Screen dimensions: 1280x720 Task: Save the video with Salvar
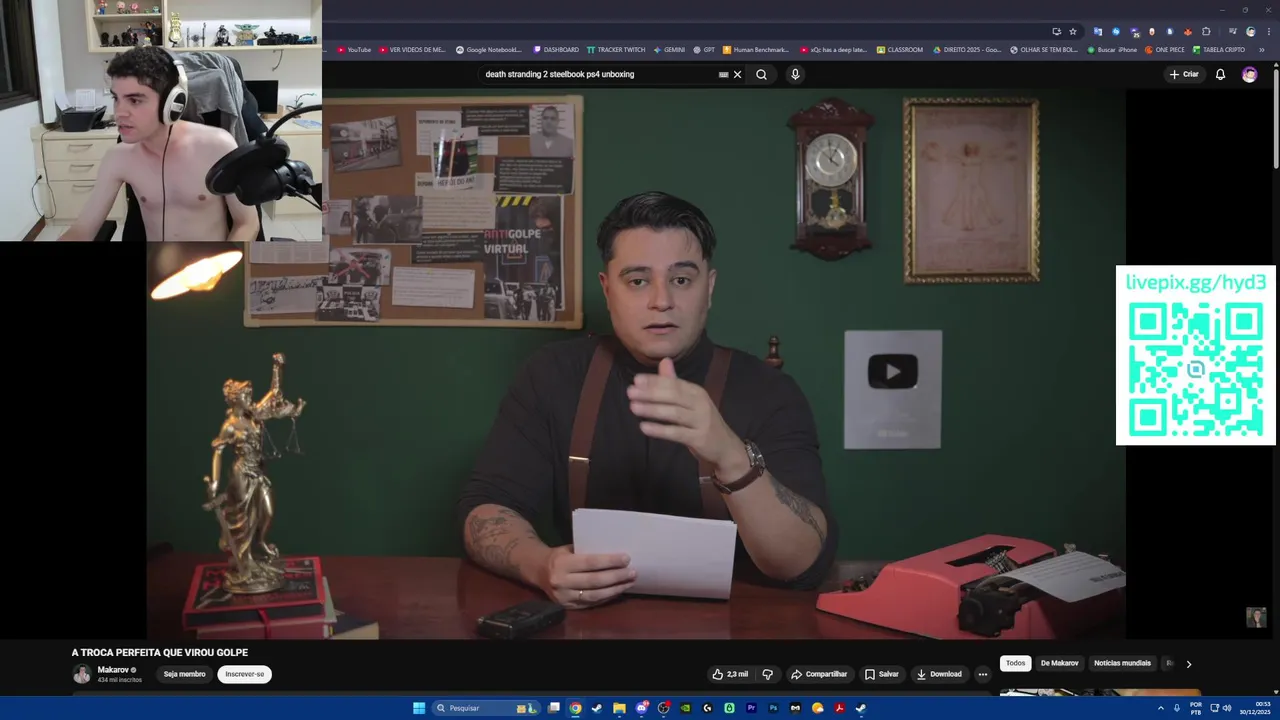[882, 674]
